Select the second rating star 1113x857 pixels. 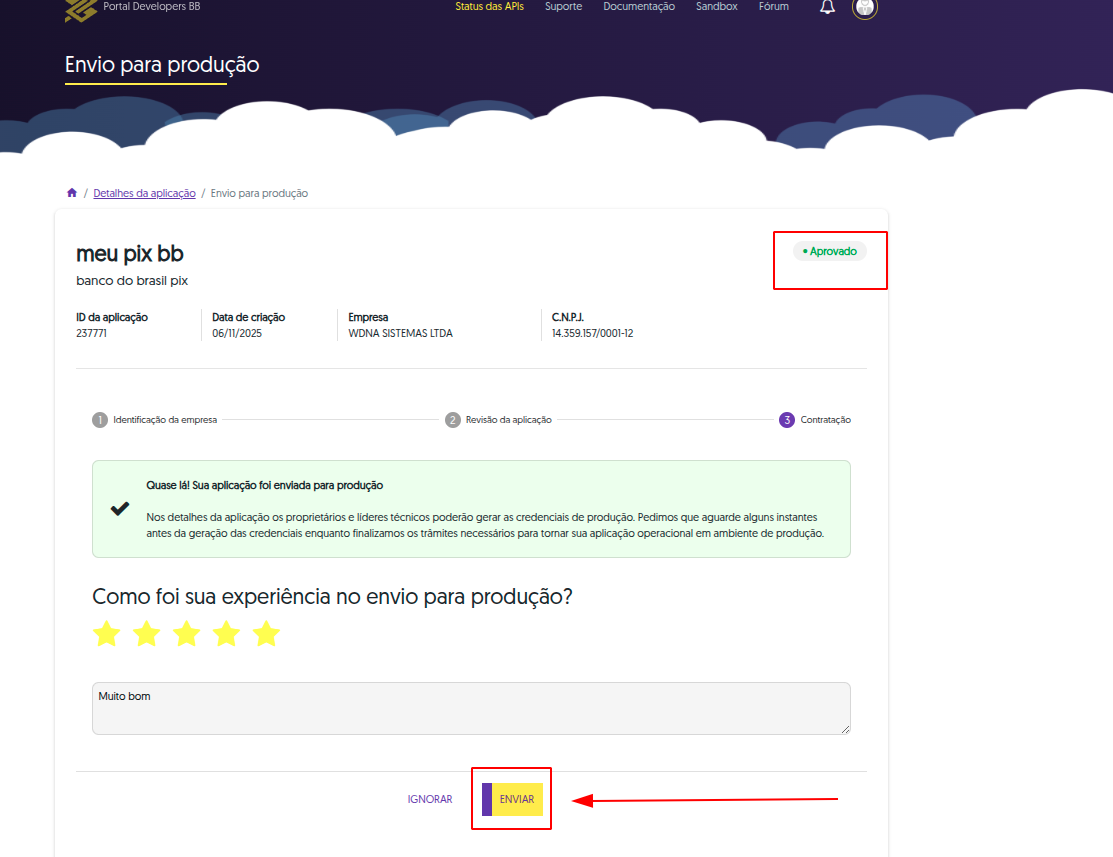[146, 634]
